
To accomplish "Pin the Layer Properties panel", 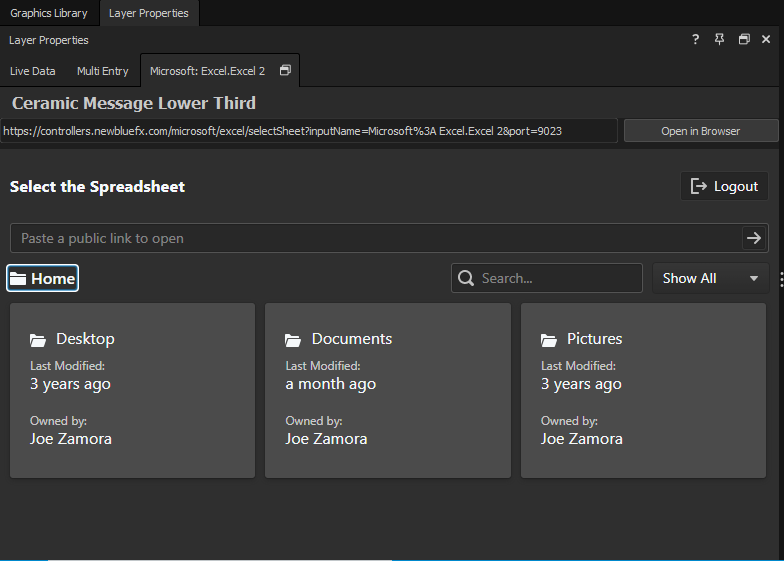I will pos(720,39).
